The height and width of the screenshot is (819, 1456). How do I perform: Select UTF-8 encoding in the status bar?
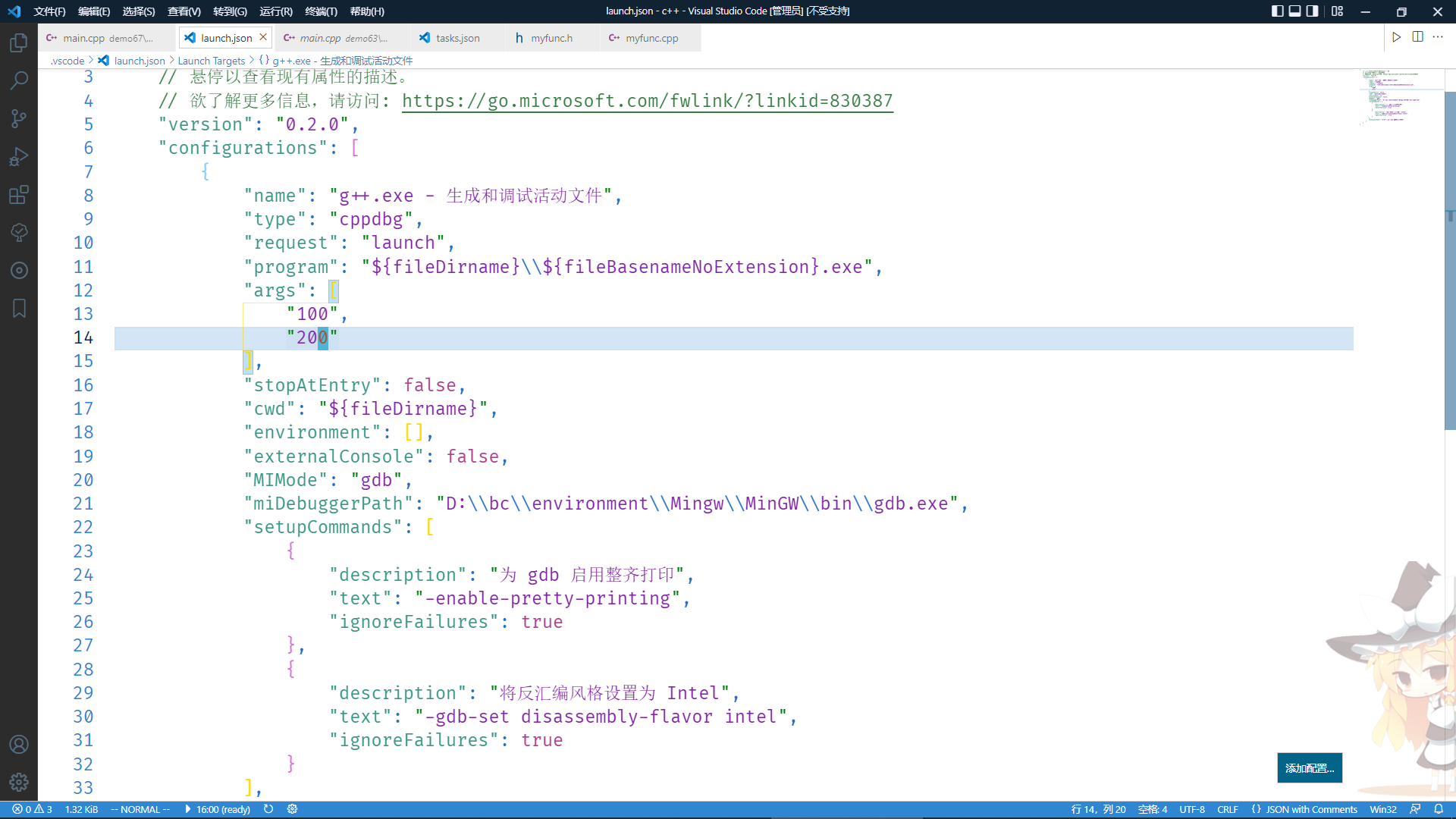(1192, 809)
